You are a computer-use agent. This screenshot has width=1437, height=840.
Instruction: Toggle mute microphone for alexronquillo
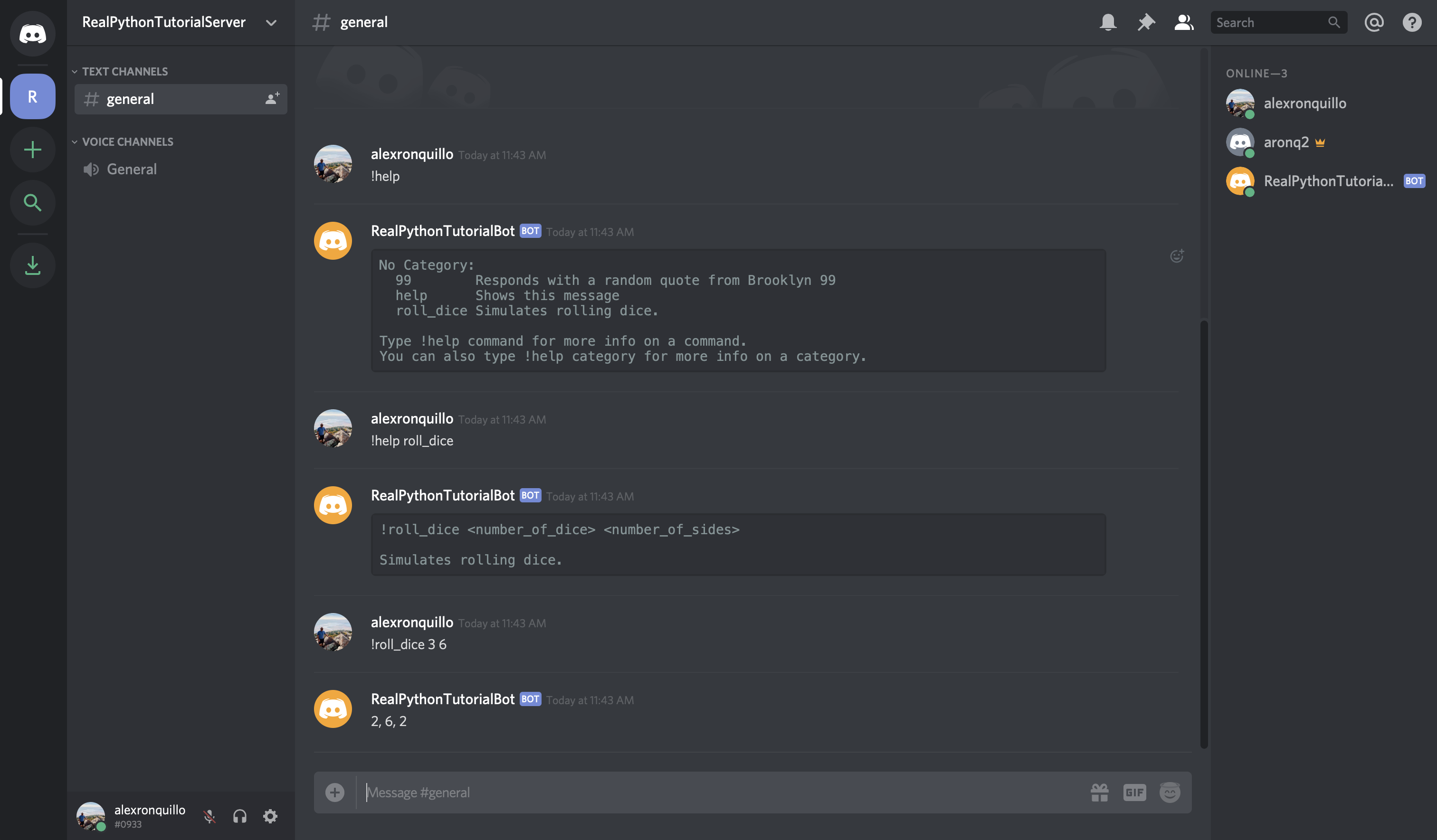coord(208,815)
